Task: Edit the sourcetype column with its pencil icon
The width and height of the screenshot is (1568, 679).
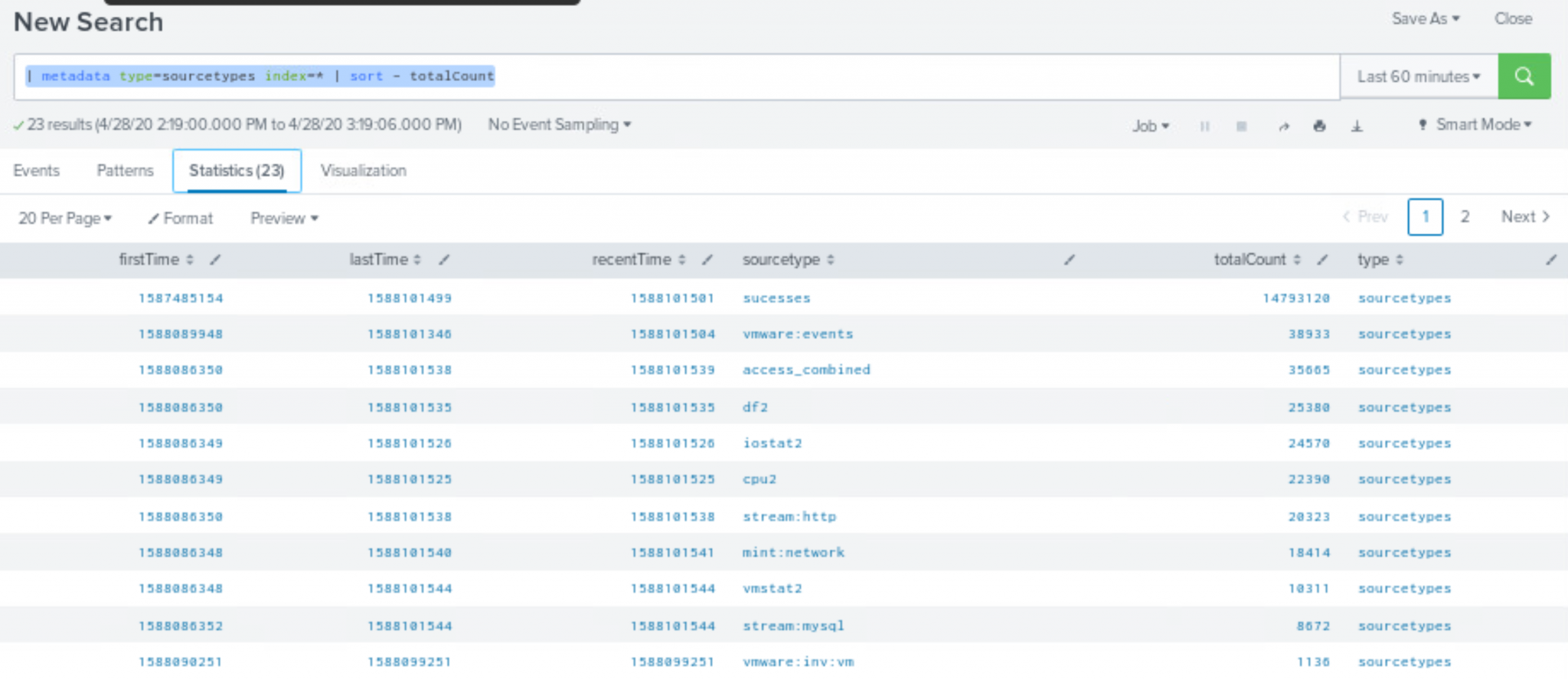Action: pos(1070,260)
